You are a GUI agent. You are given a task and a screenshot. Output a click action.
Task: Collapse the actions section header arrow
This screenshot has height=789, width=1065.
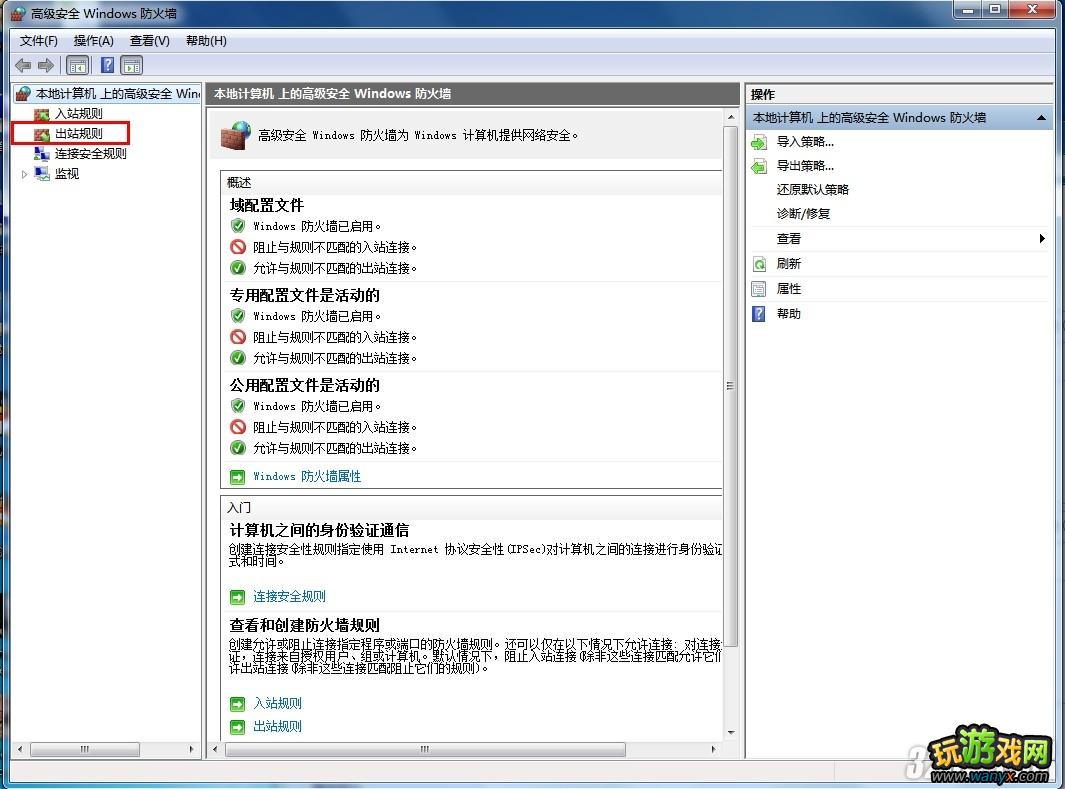(1041, 118)
